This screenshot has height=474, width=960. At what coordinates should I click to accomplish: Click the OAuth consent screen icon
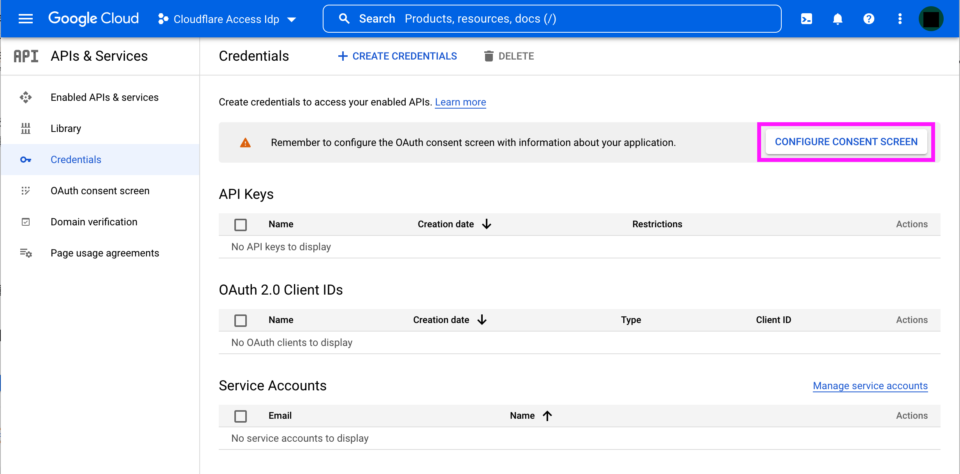26,191
